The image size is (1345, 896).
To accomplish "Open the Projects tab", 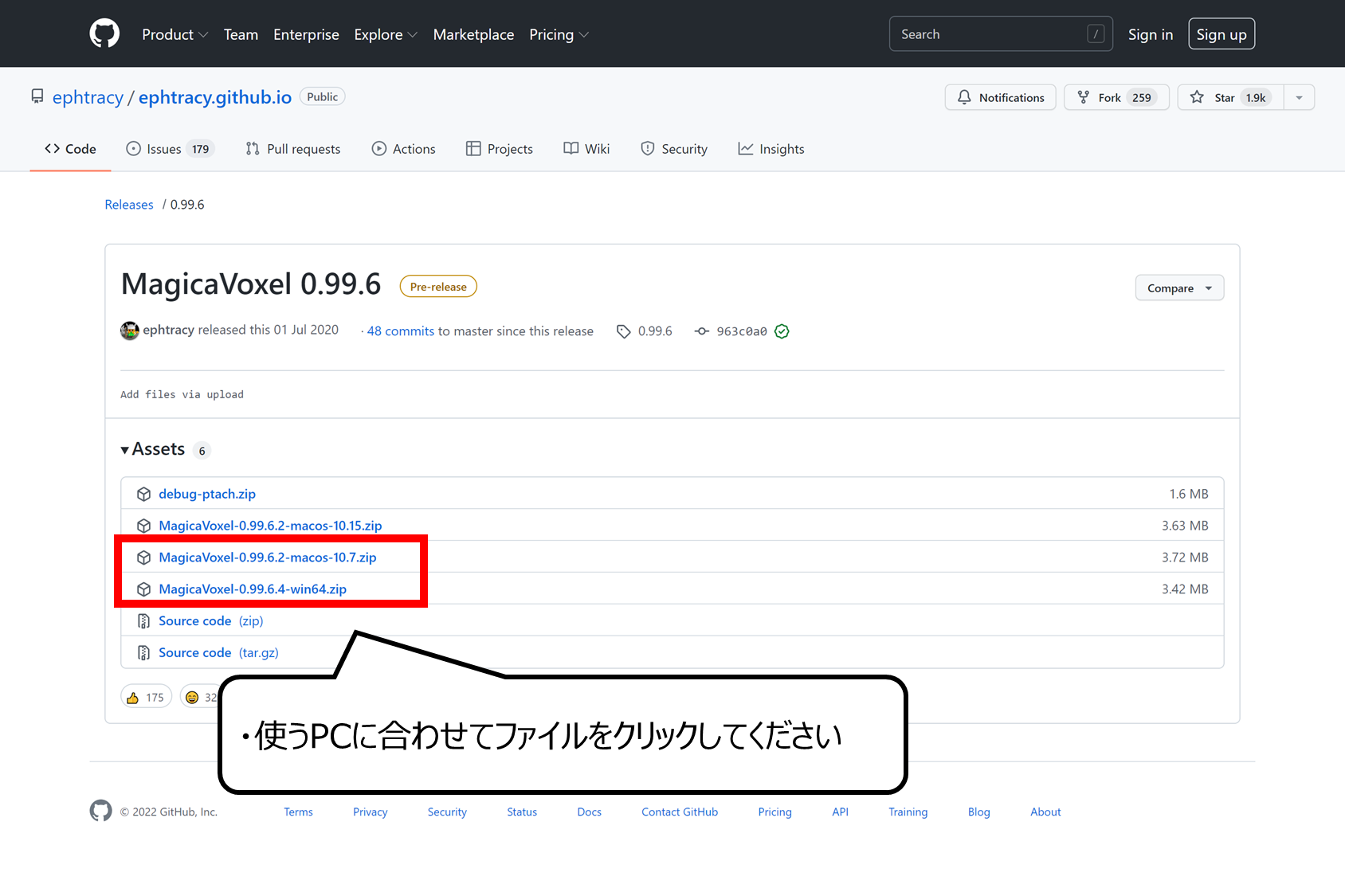I will pyautogui.click(x=500, y=149).
